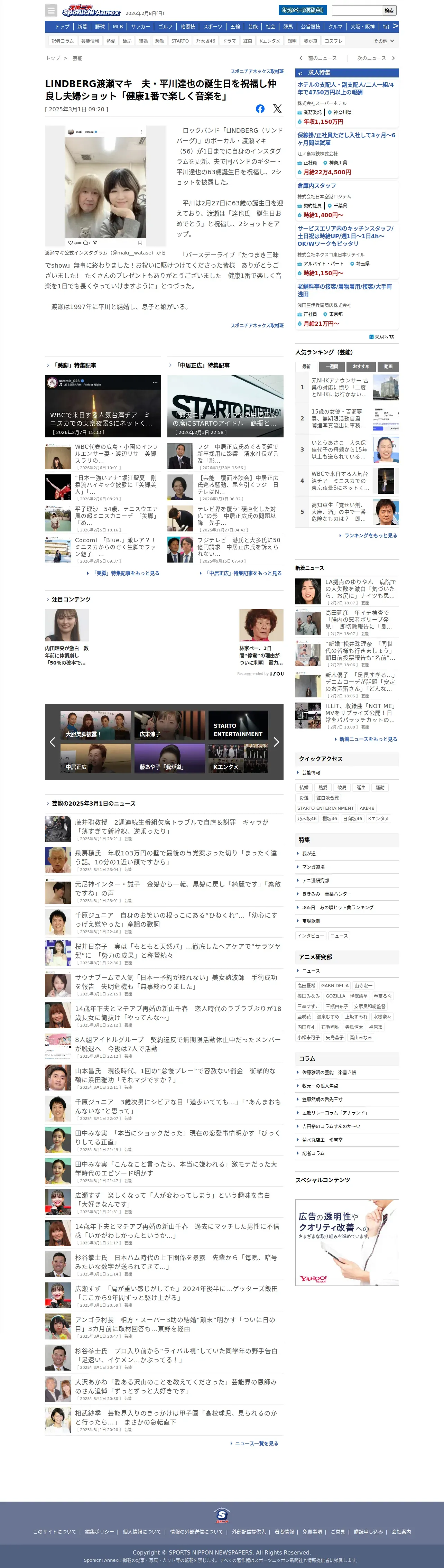This screenshot has width=444, height=1568.
Task: Select 競馬 in the main navigation bar
Action: pyautogui.click(x=288, y=27)
